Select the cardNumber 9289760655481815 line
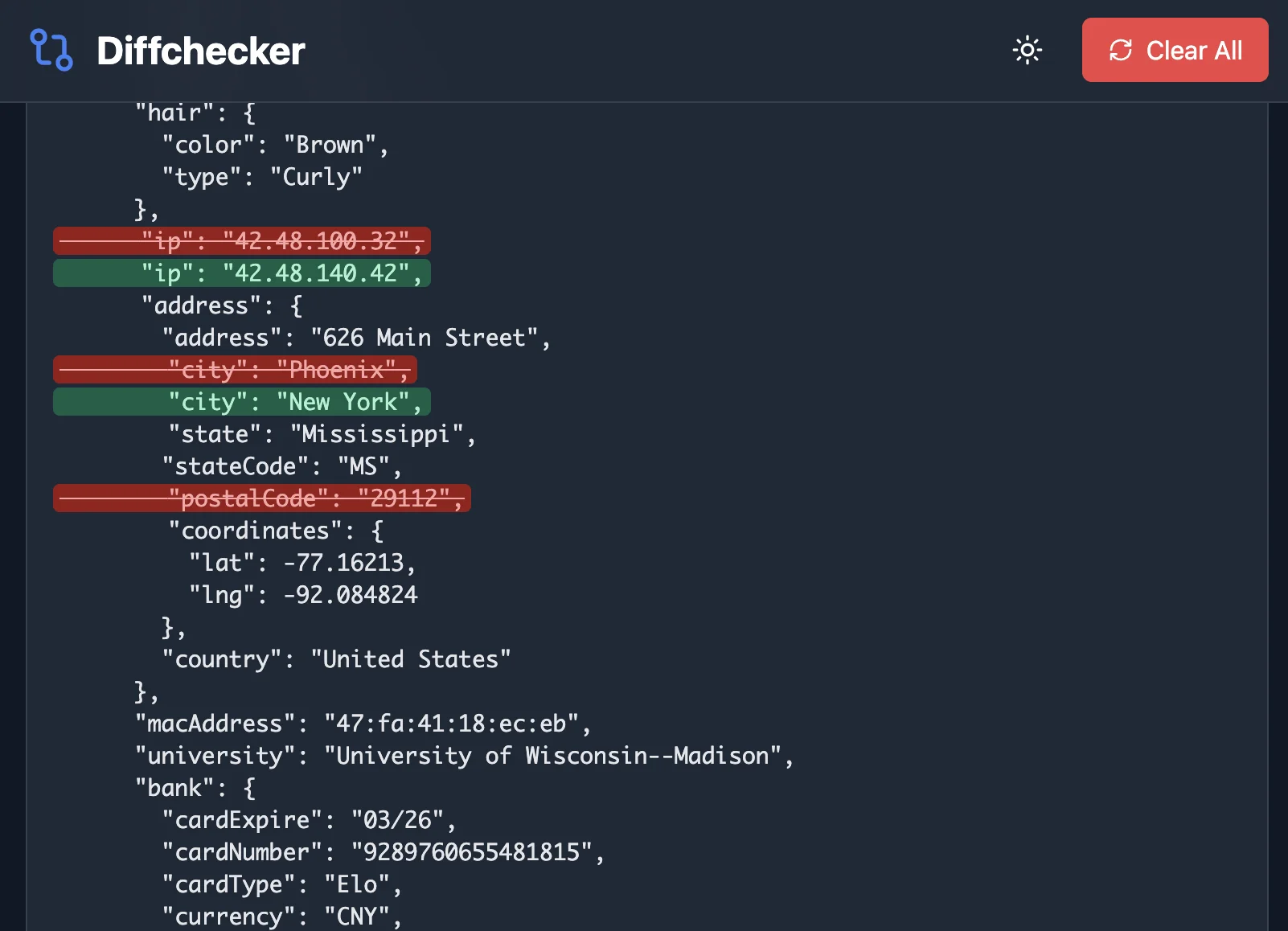Viewport: 1288px width, 931px height. pyautogui.click(x=384, y=852)
